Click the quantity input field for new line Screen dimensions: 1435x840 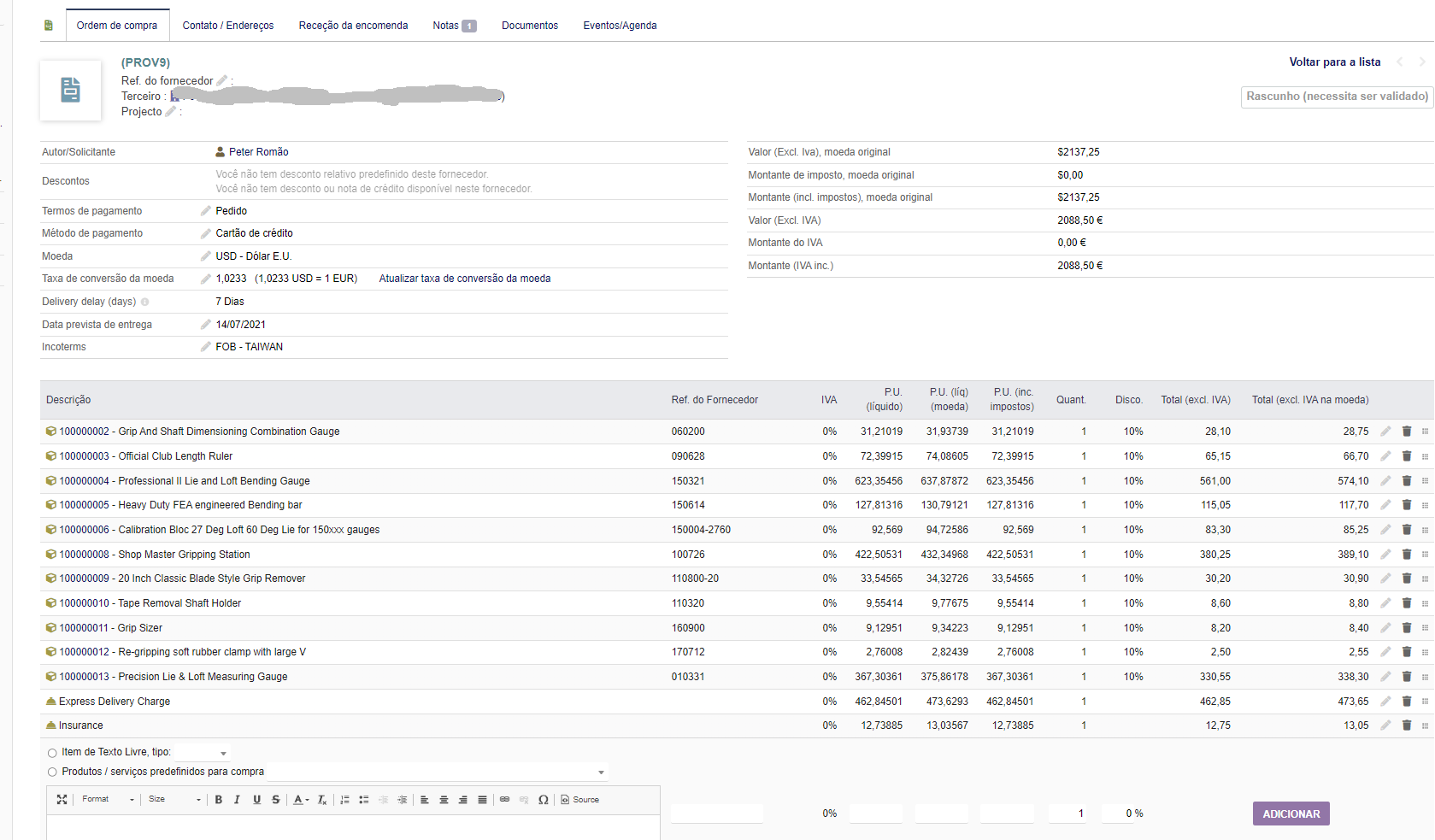coord(1067,814)
